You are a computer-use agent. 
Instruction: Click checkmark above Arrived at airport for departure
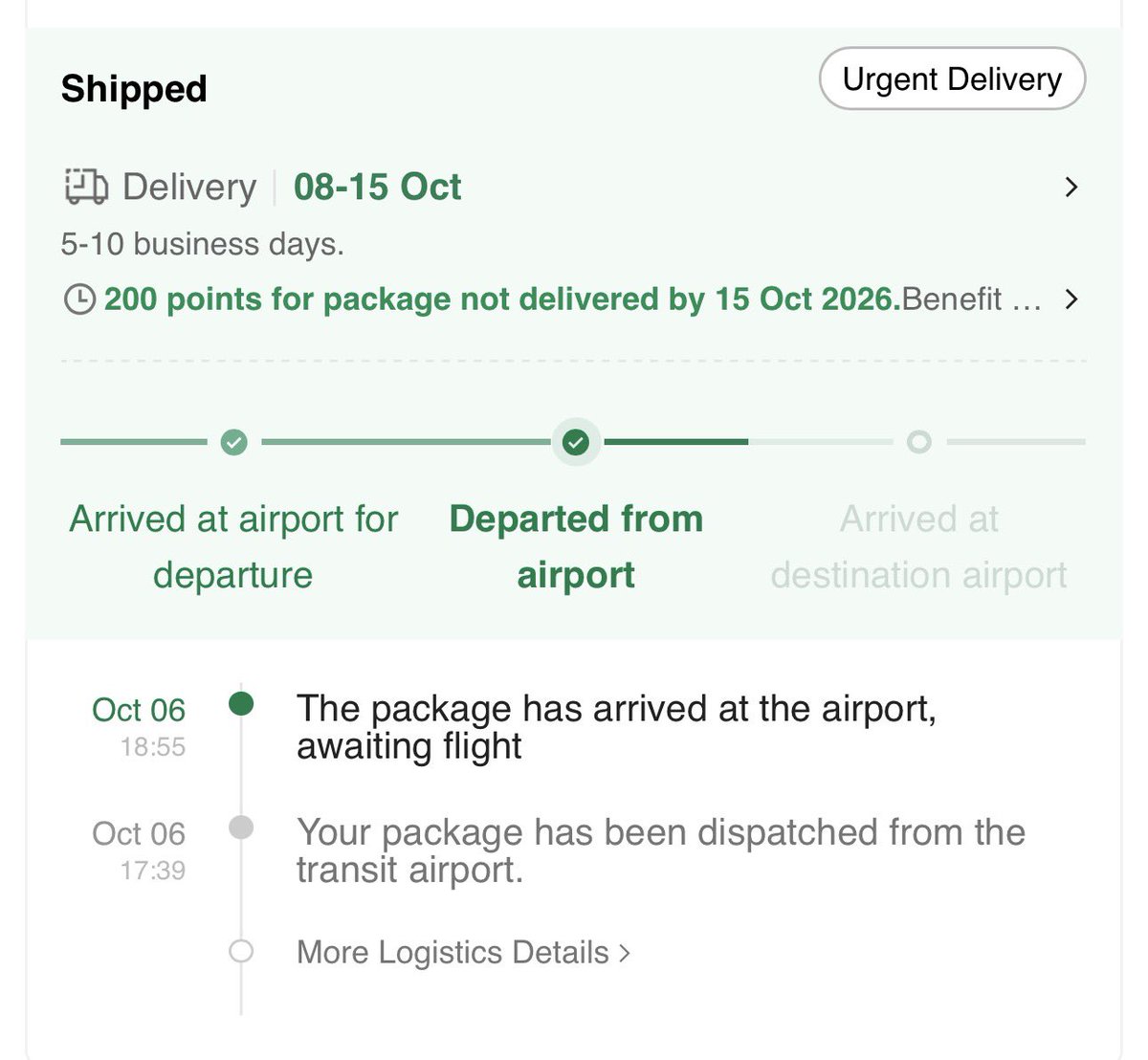coord(233,442)
